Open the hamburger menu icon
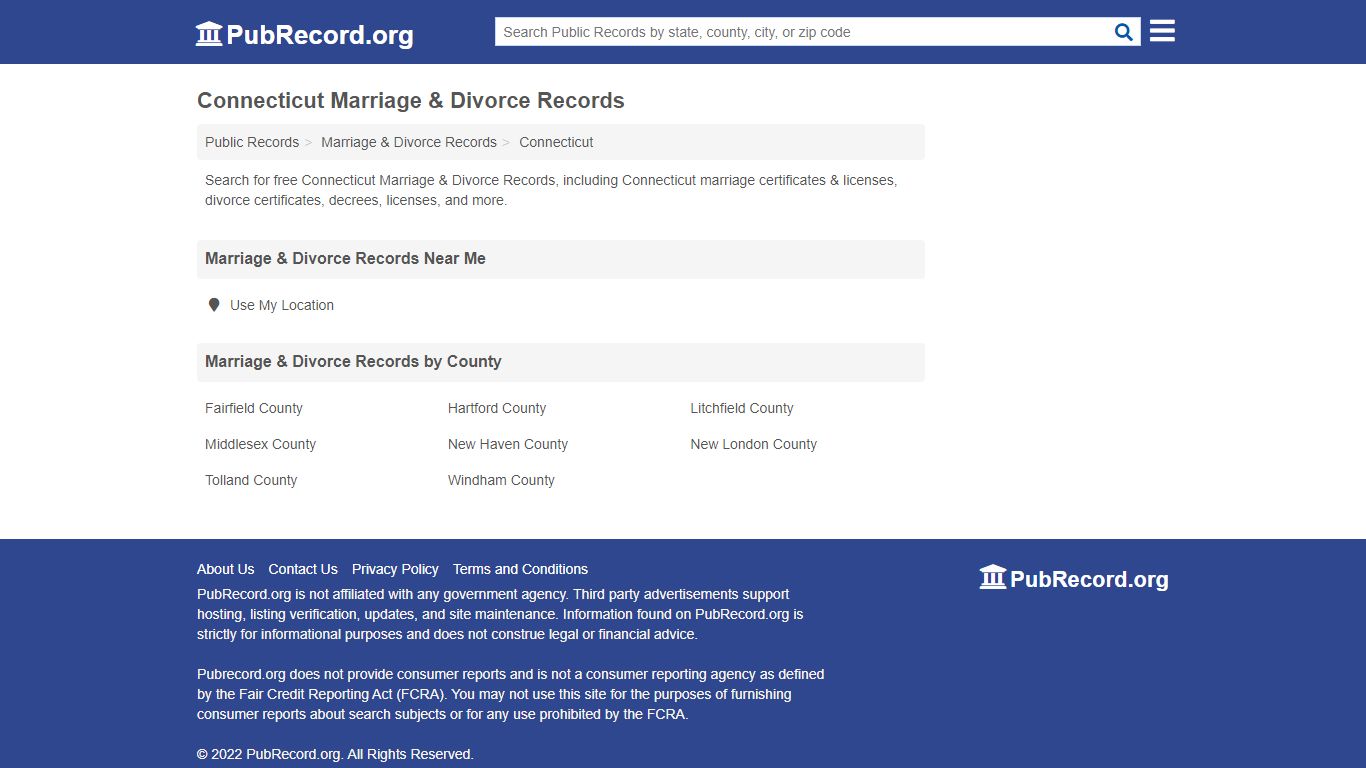 pyautogui.click(x=1162, y=31)
